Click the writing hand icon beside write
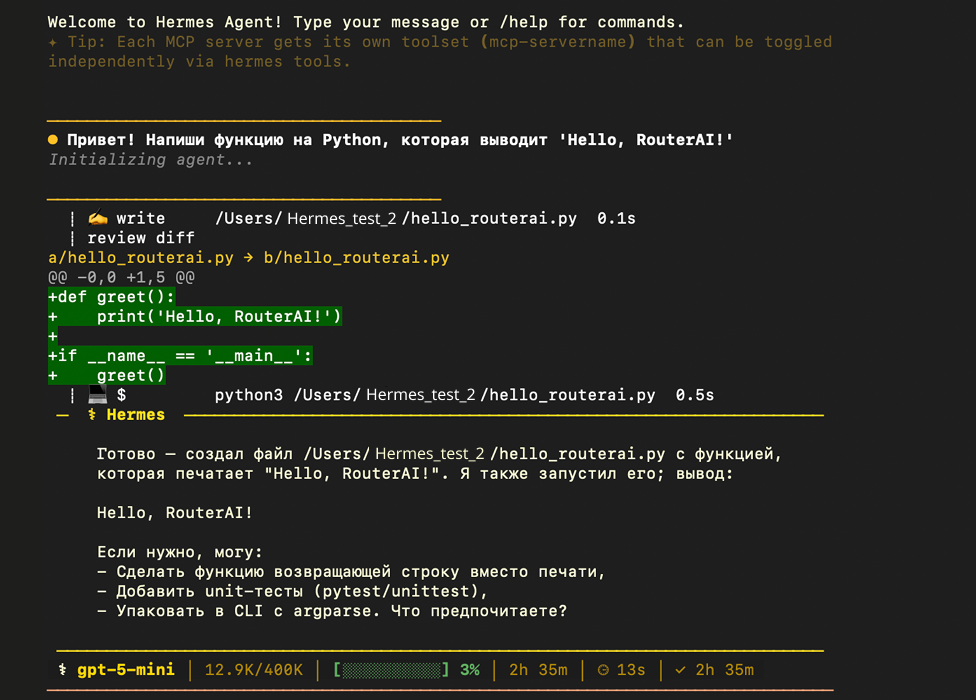The image size is (976, 700). coord(97,218)
